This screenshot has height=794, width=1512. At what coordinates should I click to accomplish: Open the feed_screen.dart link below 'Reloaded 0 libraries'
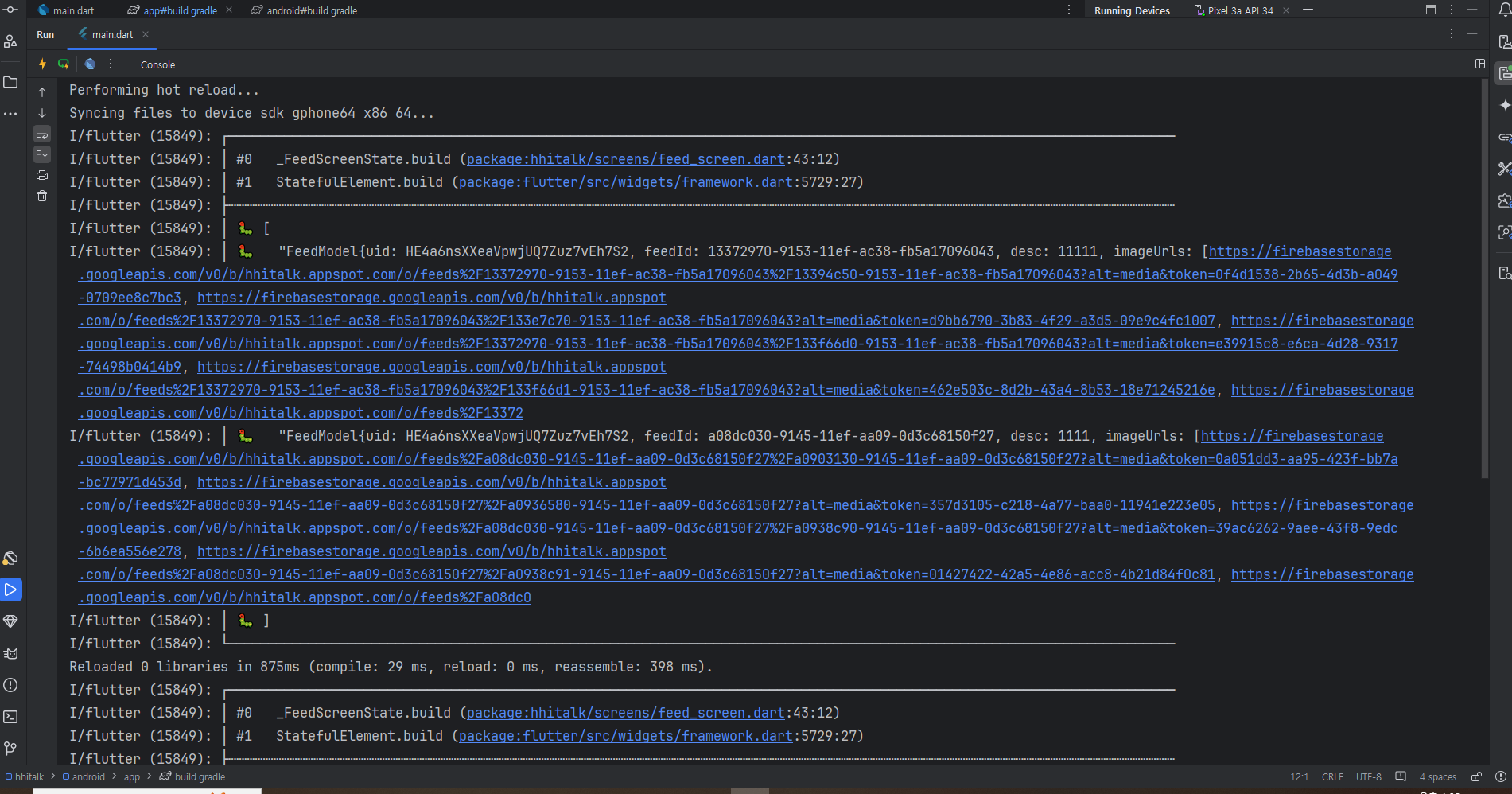625,713
